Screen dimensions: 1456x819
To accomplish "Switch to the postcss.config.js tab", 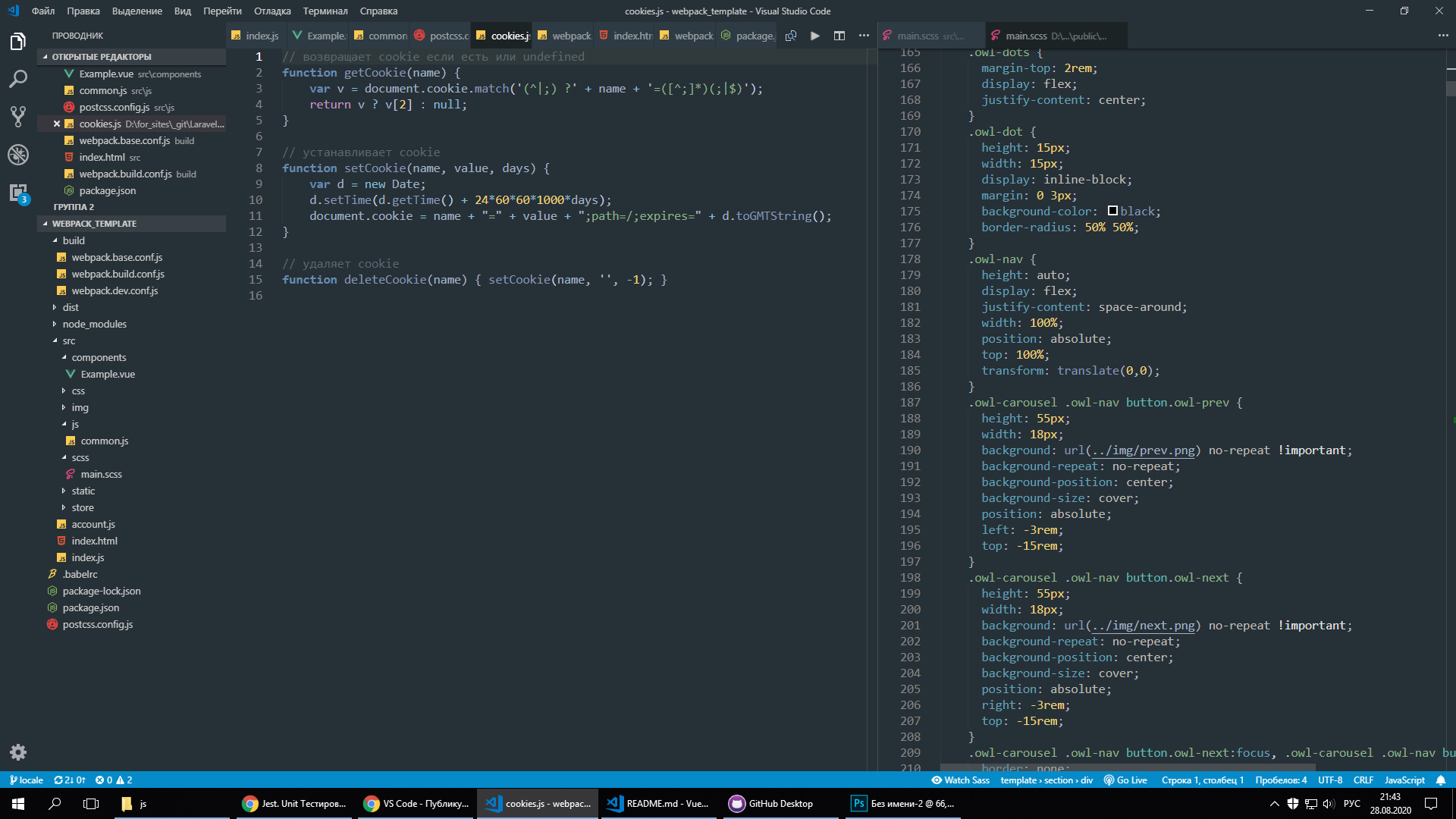I will (442, 36).
